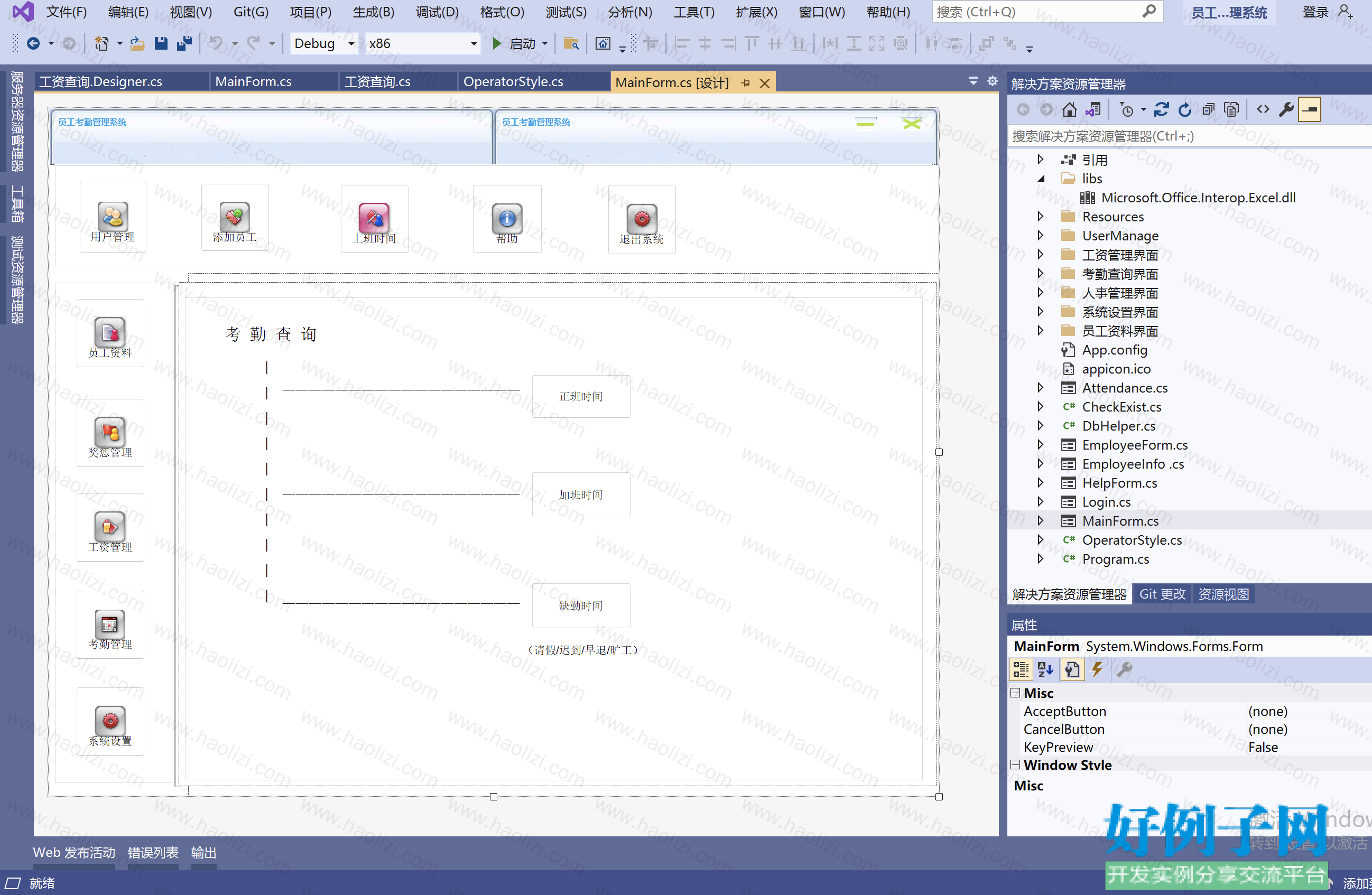Show events with the lightning bolt icon
The image size is (1372, 895).
1097,670
